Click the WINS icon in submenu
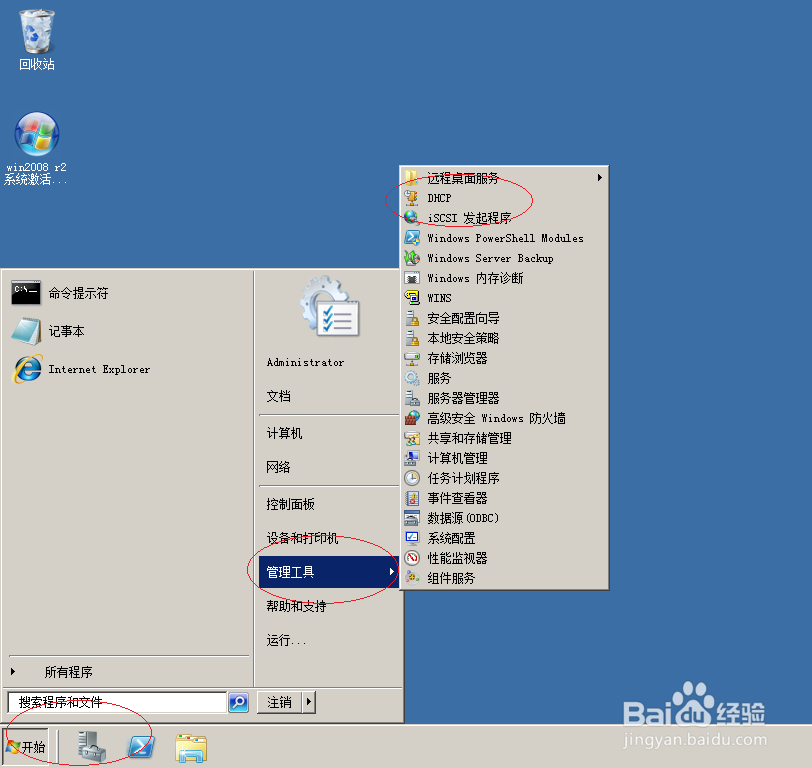Image resolution: width=812 pixels, height=768 pixels. [412, 298]
